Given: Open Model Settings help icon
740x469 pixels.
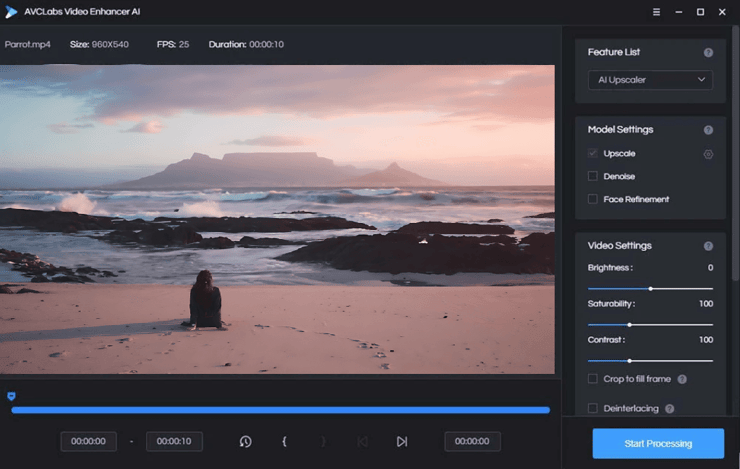Looking at the screenshot, I should 708,130.
